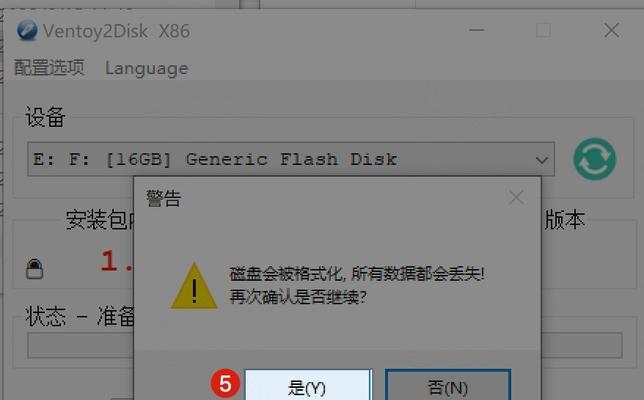
Task: Expand the device list chevron arrow
Action: (x=542, y=160)
